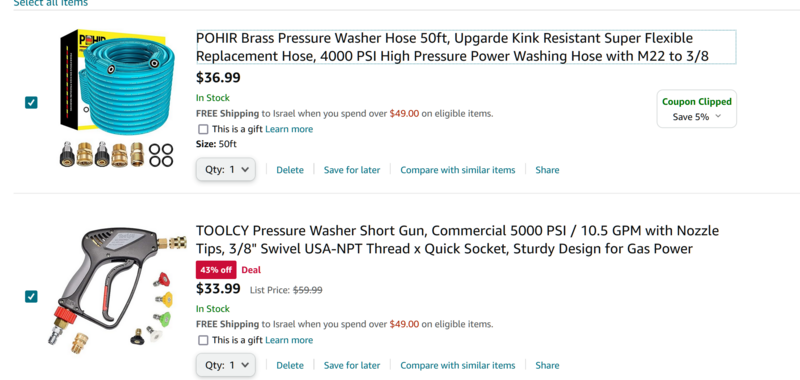This screenshot has height=380, width=800.
Task: Open the quantity dropdown for POHIR hose
Action: 226,170
